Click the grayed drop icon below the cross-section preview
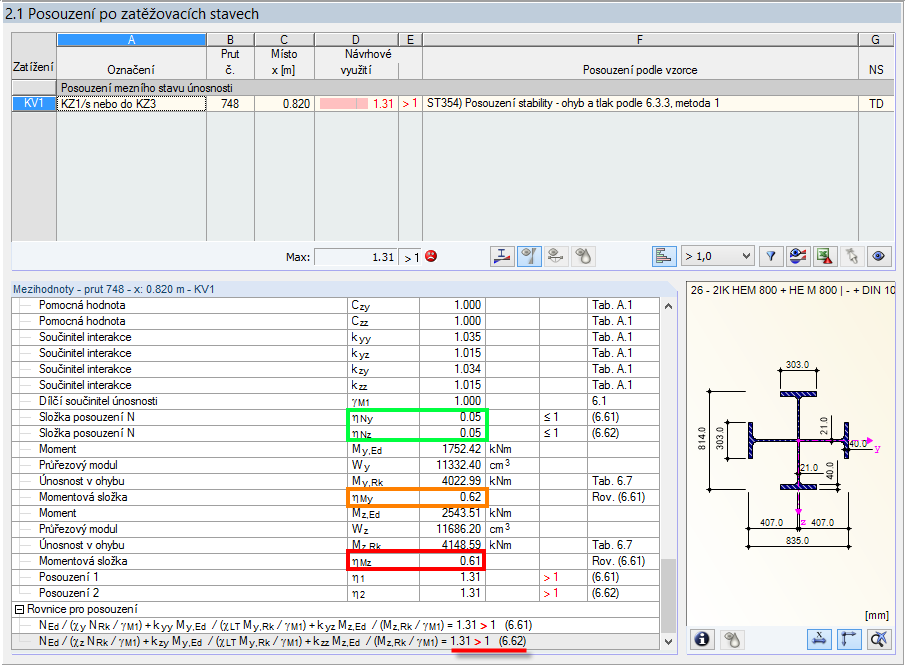The width and height of the screenshot is (906, 667). coord(732,639)
